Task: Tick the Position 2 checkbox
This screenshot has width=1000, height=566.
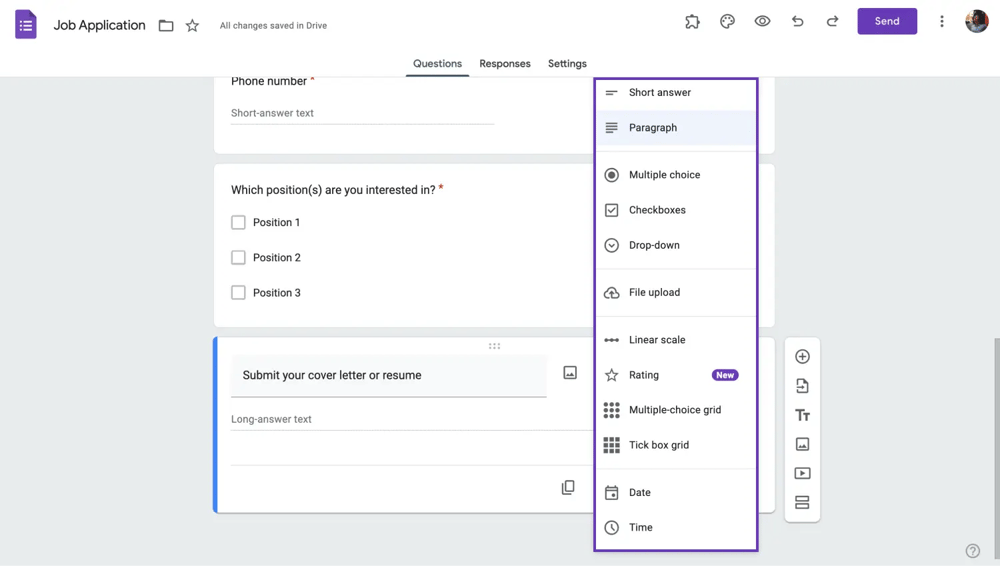Action: tap(238, 257)
